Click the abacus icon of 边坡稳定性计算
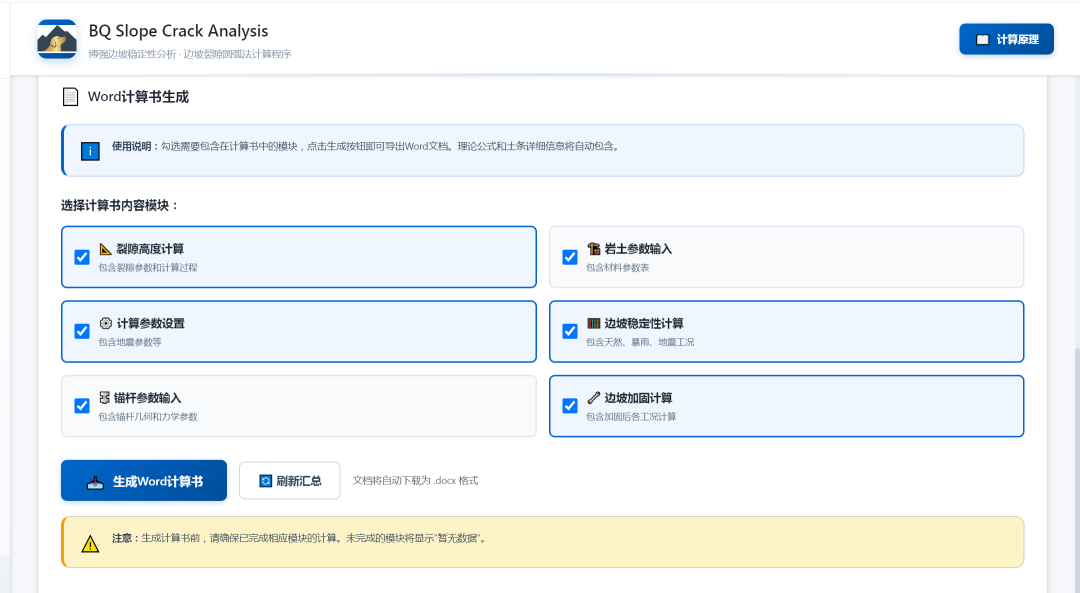Image resolution: width=1080 pixels, height=593 pixels. (x=594, y=323)
